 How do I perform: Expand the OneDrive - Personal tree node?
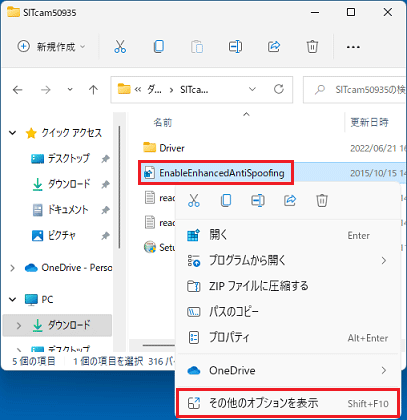[13, 268]
